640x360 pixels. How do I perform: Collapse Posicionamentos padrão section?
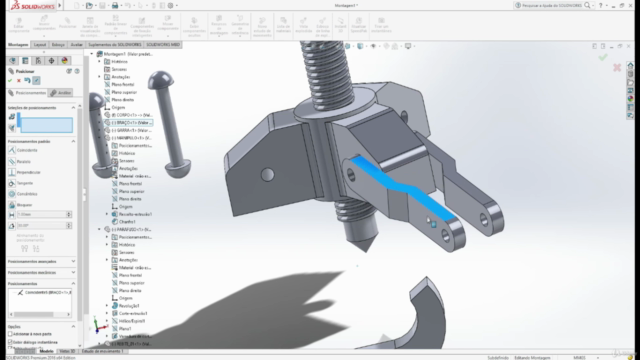(x=73, y=141)
